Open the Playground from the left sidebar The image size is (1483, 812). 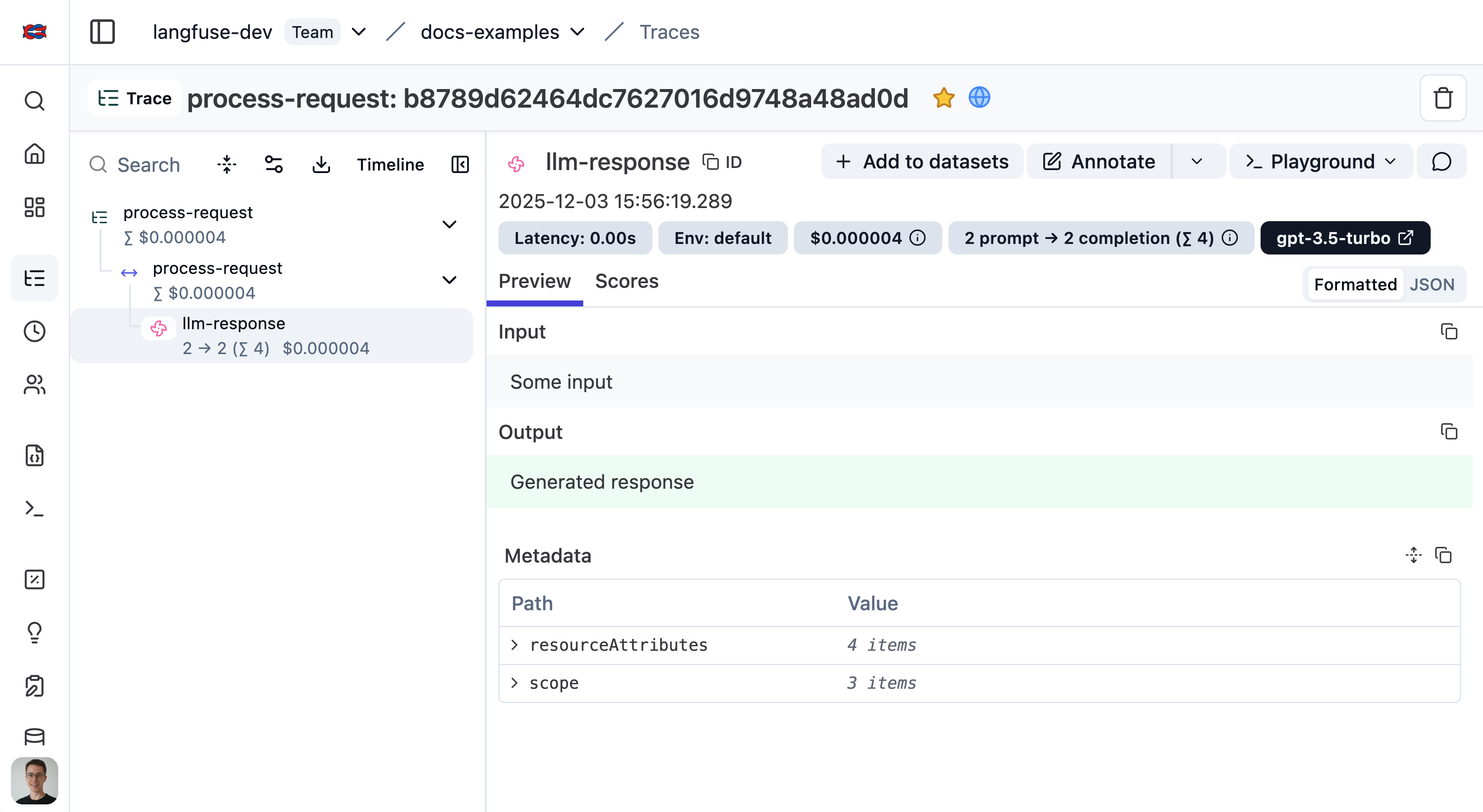[34, 509]
